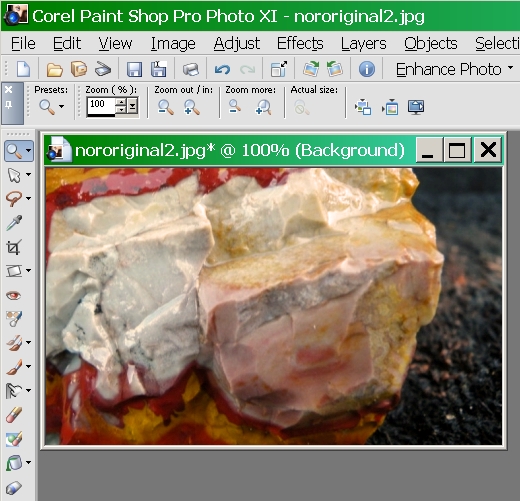Click the Print icon in toolbar
Viewport: 520px width, 501px height.
pos(191,70)
